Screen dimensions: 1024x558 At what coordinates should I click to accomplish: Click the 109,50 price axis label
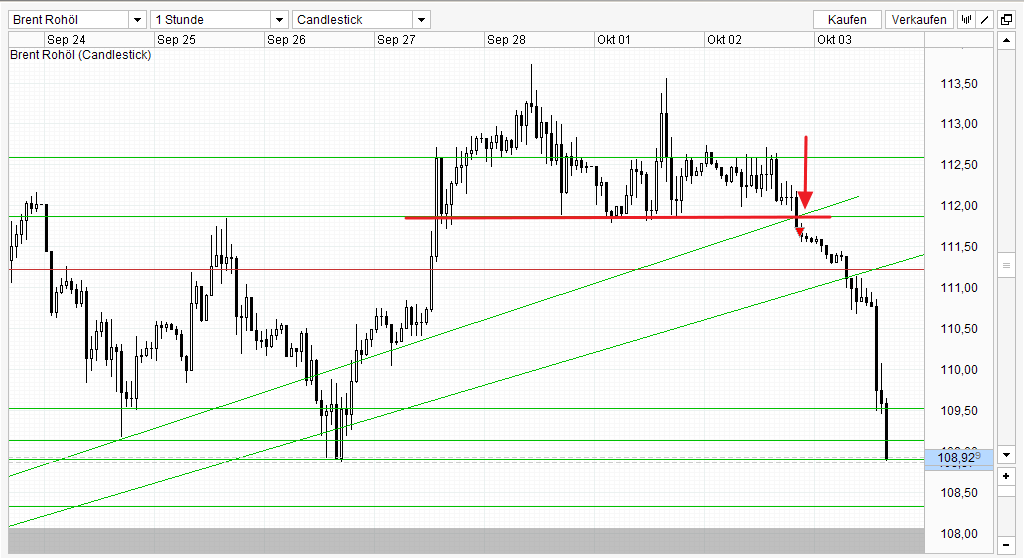(x=959, y=410)
